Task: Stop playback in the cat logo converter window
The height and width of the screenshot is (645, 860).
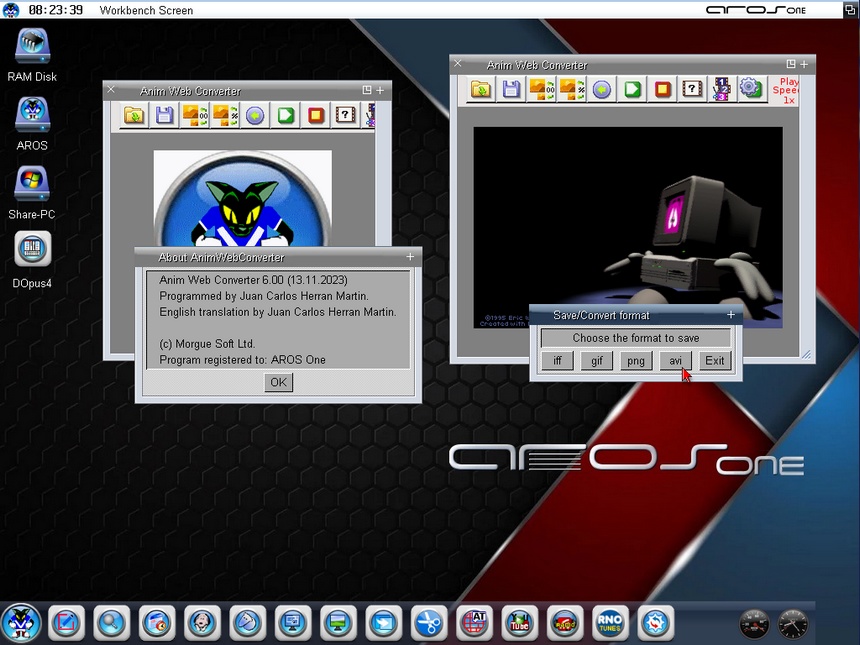Action: [x=315, y=115]
